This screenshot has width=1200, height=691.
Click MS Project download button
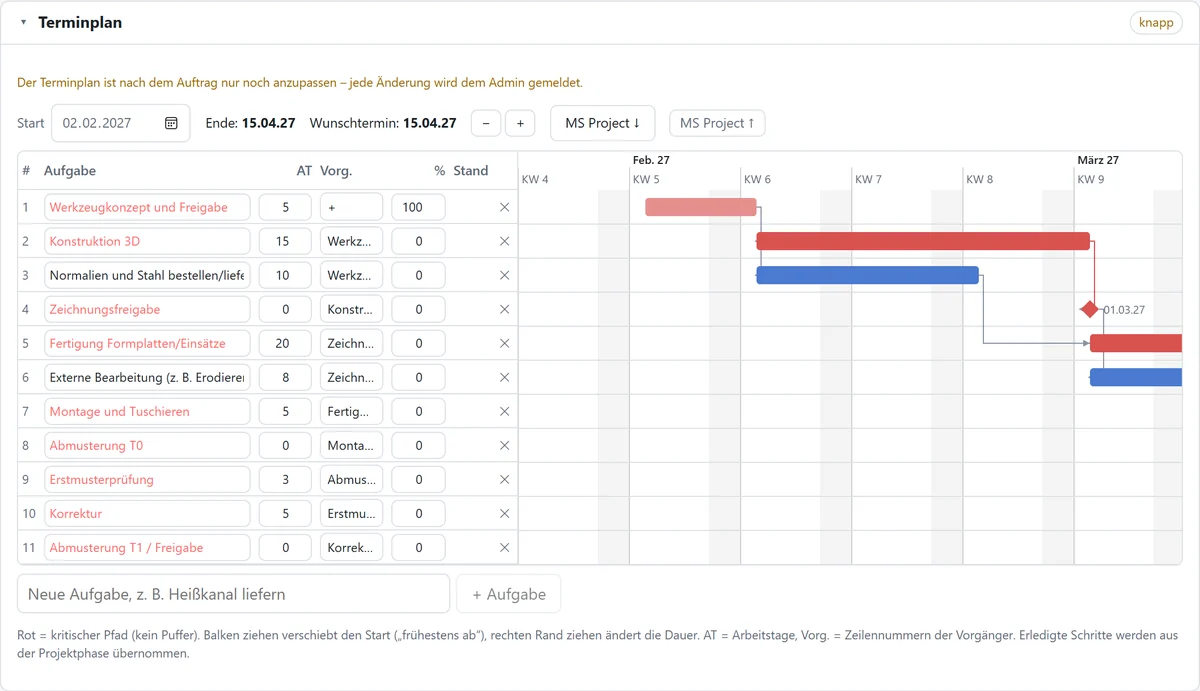click(602, 123)
